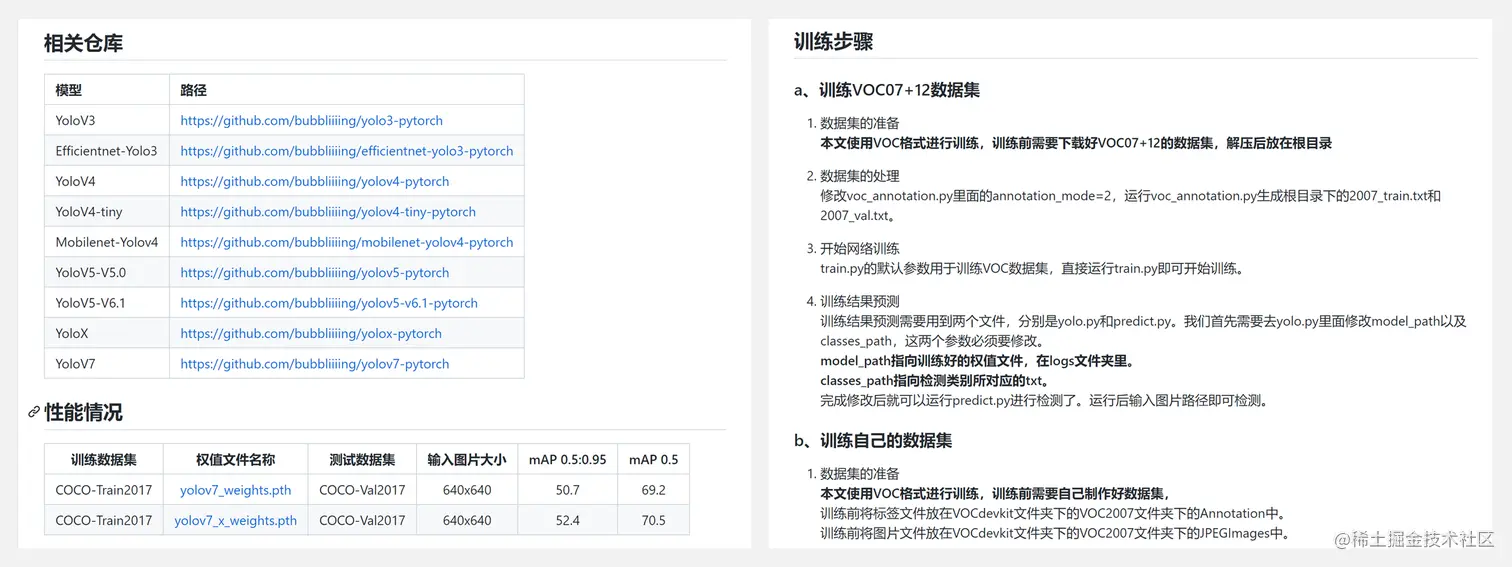Image resolution: width=1512 pixels, height=567 pixels.
Task: Click the 训练步骤 section heading
Action: tap(834, 41)
